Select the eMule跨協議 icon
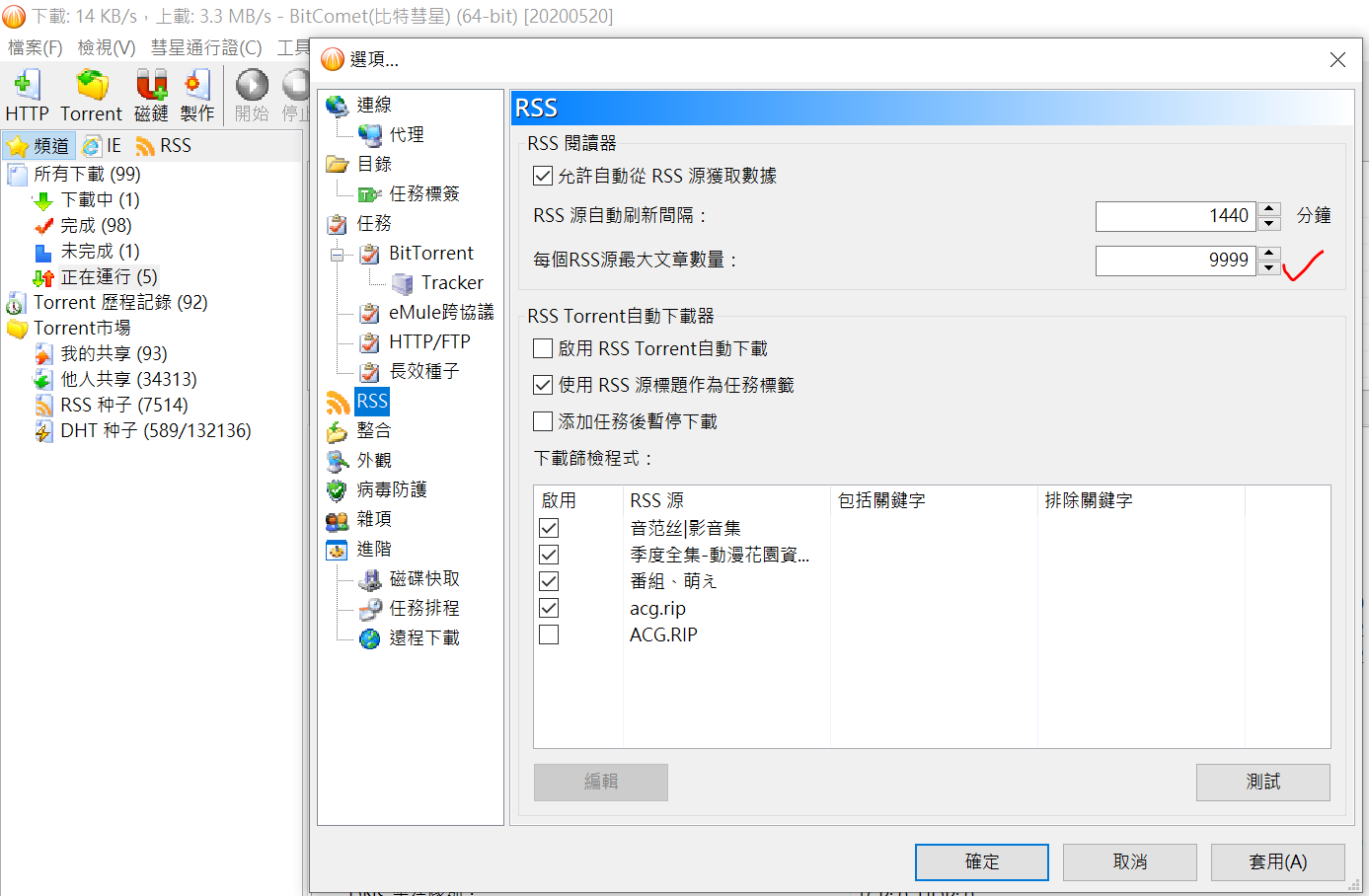 coord(370,313)
